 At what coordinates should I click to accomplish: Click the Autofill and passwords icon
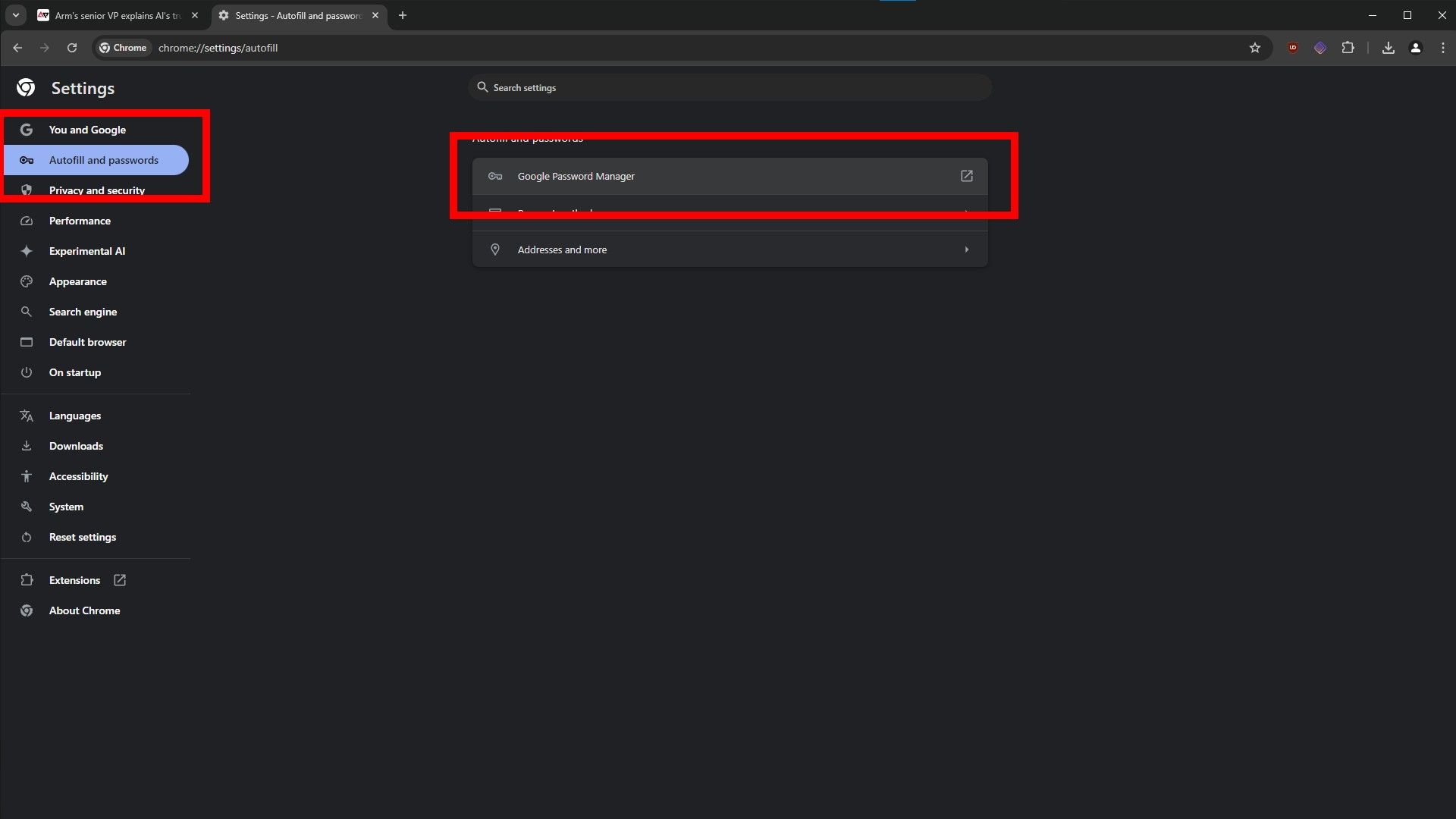[x=26, y=159]
